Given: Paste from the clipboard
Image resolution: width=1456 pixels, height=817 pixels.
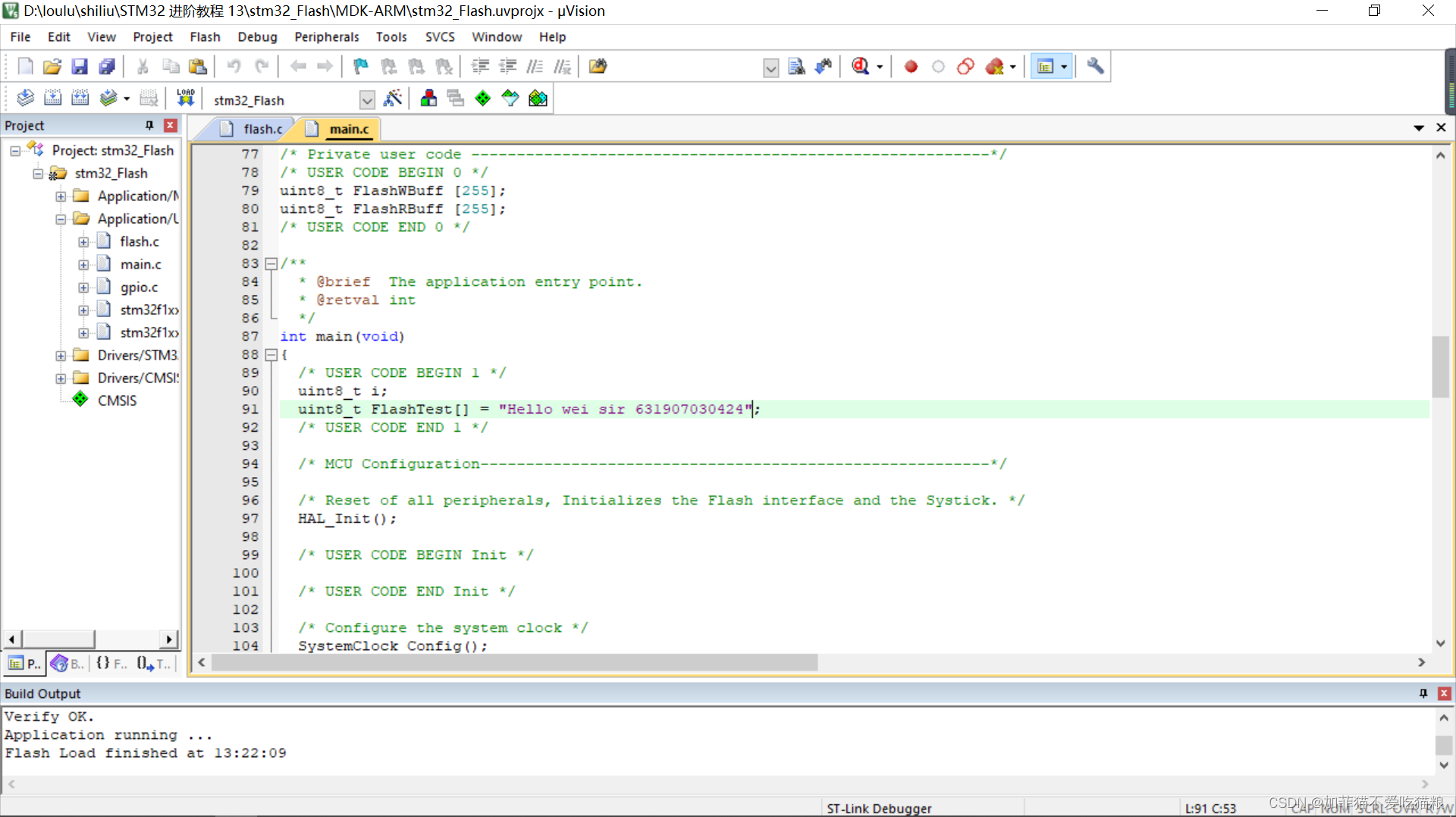Looking at the screenshot, I should click(x=198, y=66).
